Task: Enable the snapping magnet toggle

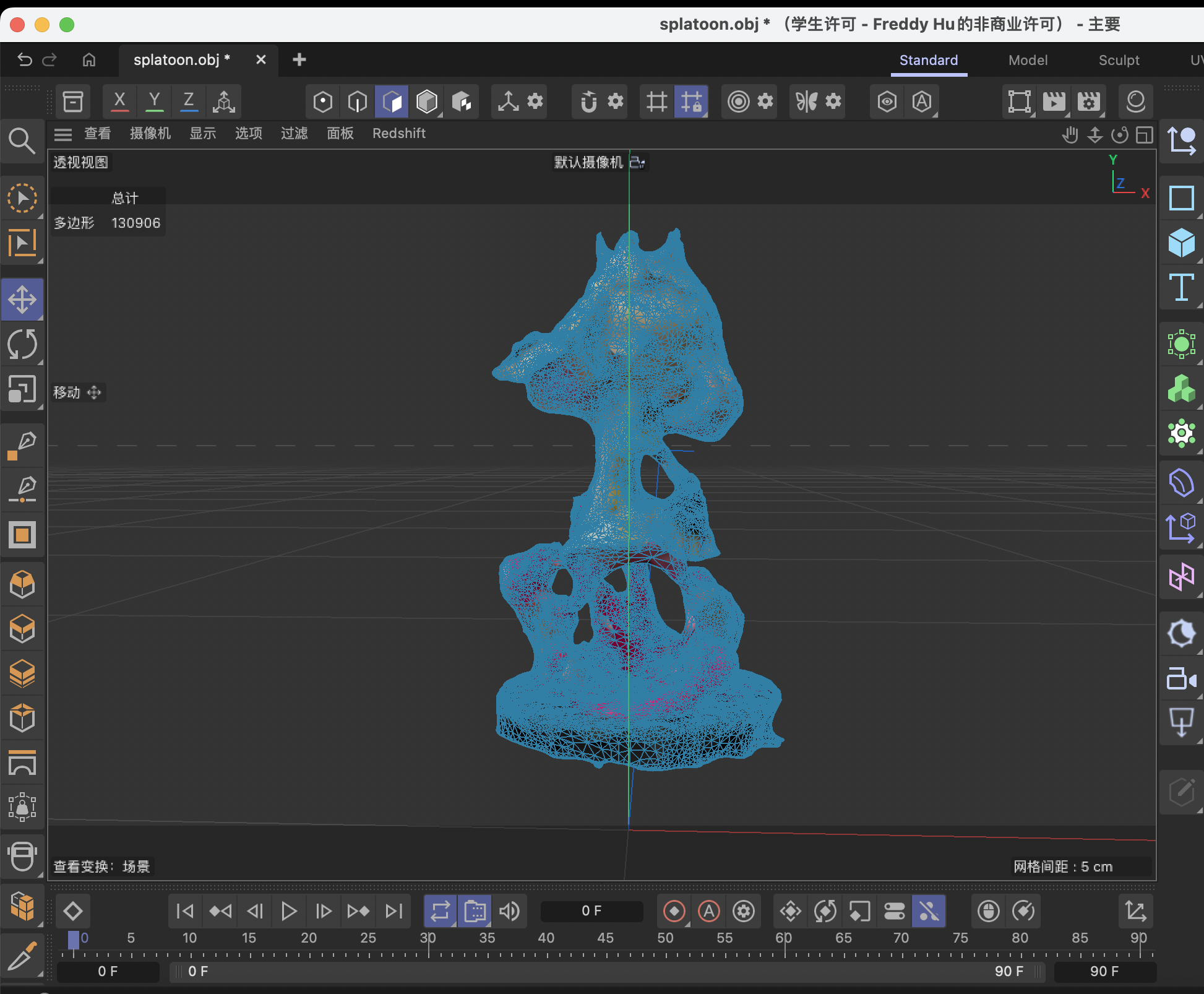Action: (x=588, y=101)
